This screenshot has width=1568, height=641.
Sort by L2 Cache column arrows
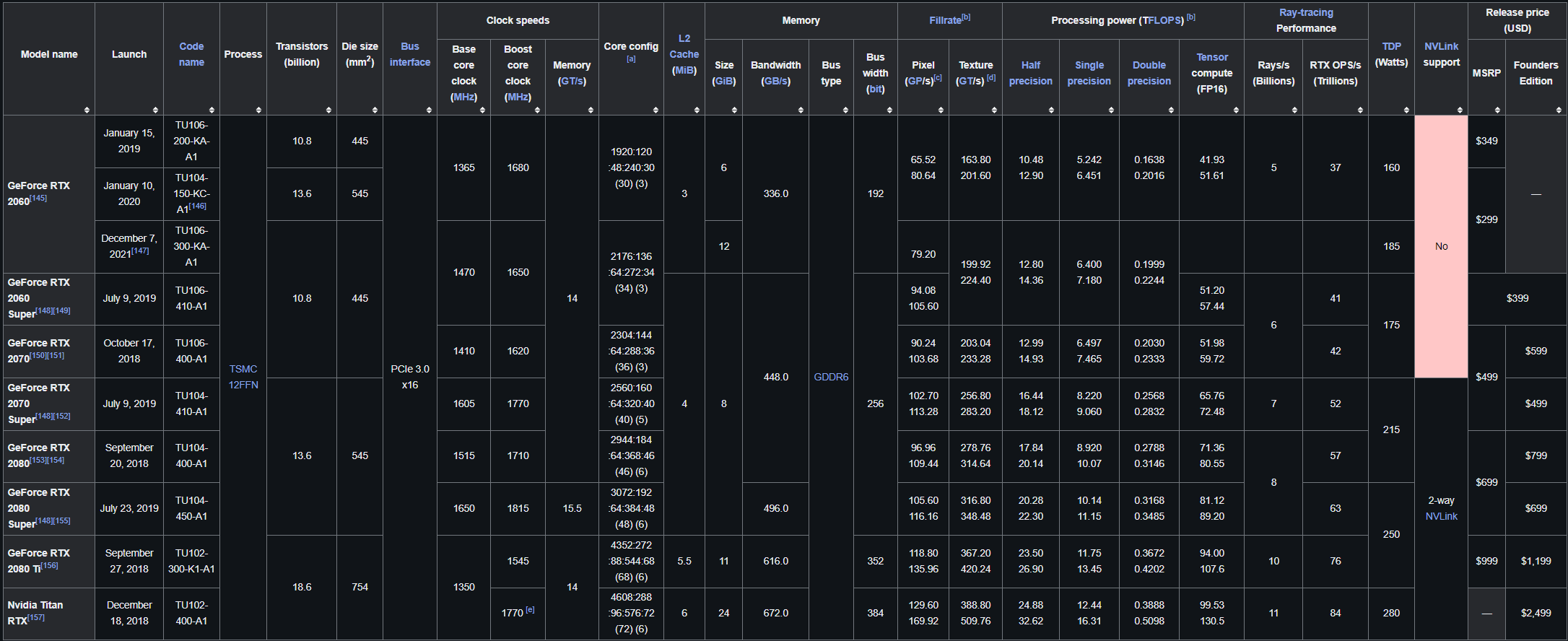coord(697,110)
